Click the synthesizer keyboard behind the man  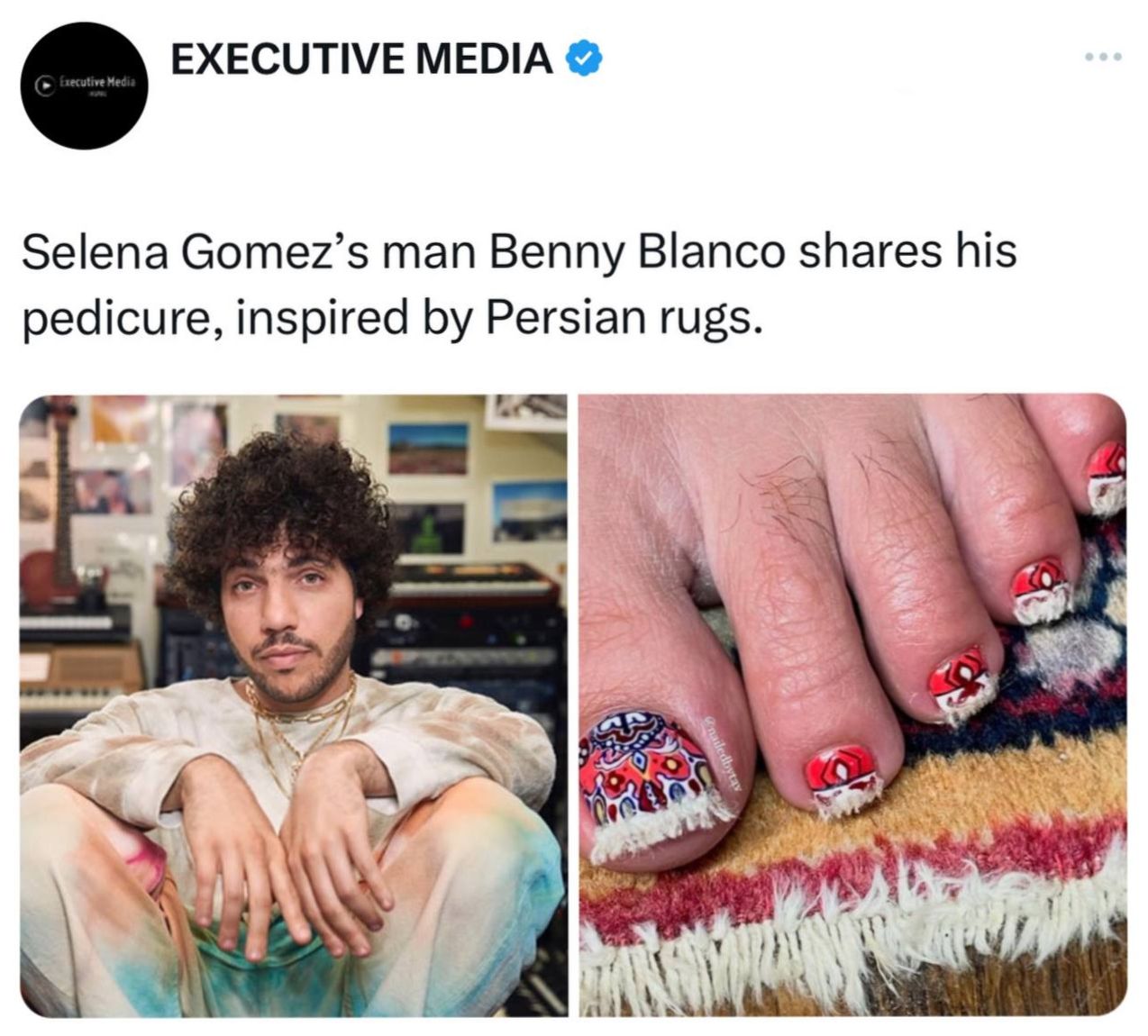[x=473, y=580]
